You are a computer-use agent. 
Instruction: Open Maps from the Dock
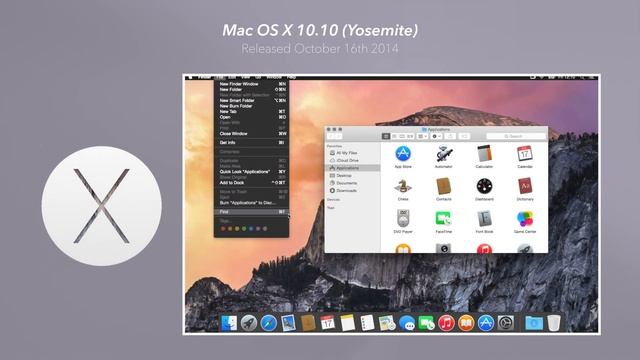click(x=387, y=323)
